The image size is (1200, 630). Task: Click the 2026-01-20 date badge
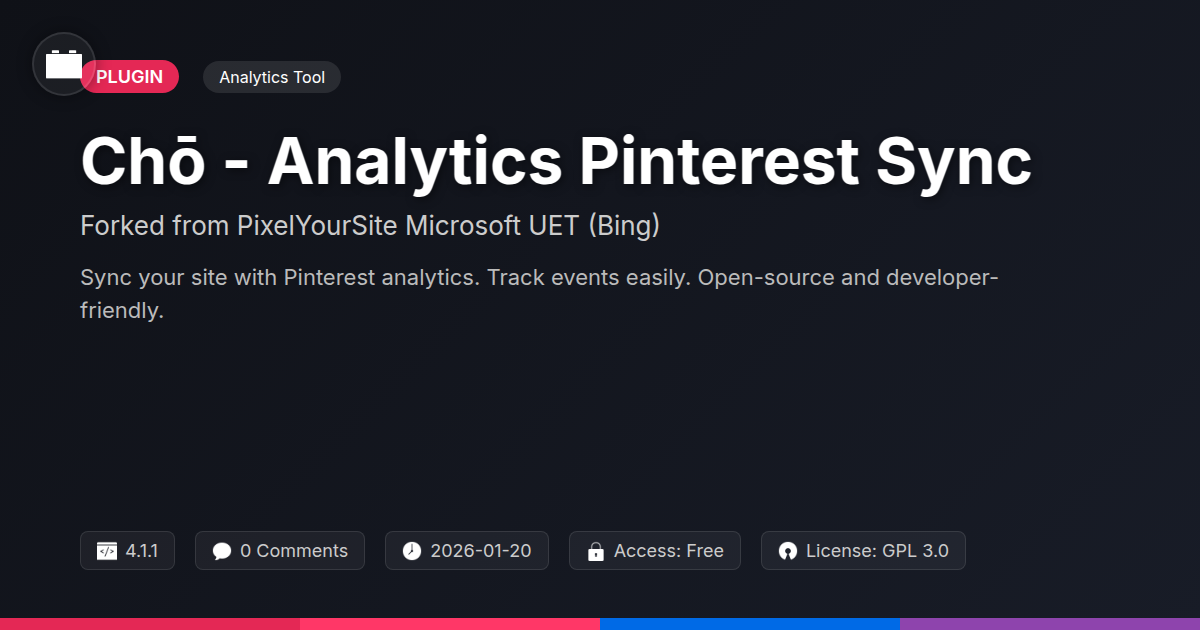(480, 551)
